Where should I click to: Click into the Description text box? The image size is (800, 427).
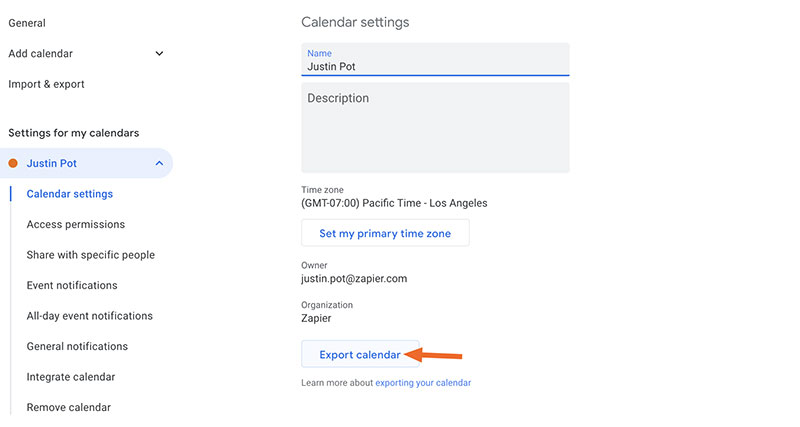coord(435,128)
